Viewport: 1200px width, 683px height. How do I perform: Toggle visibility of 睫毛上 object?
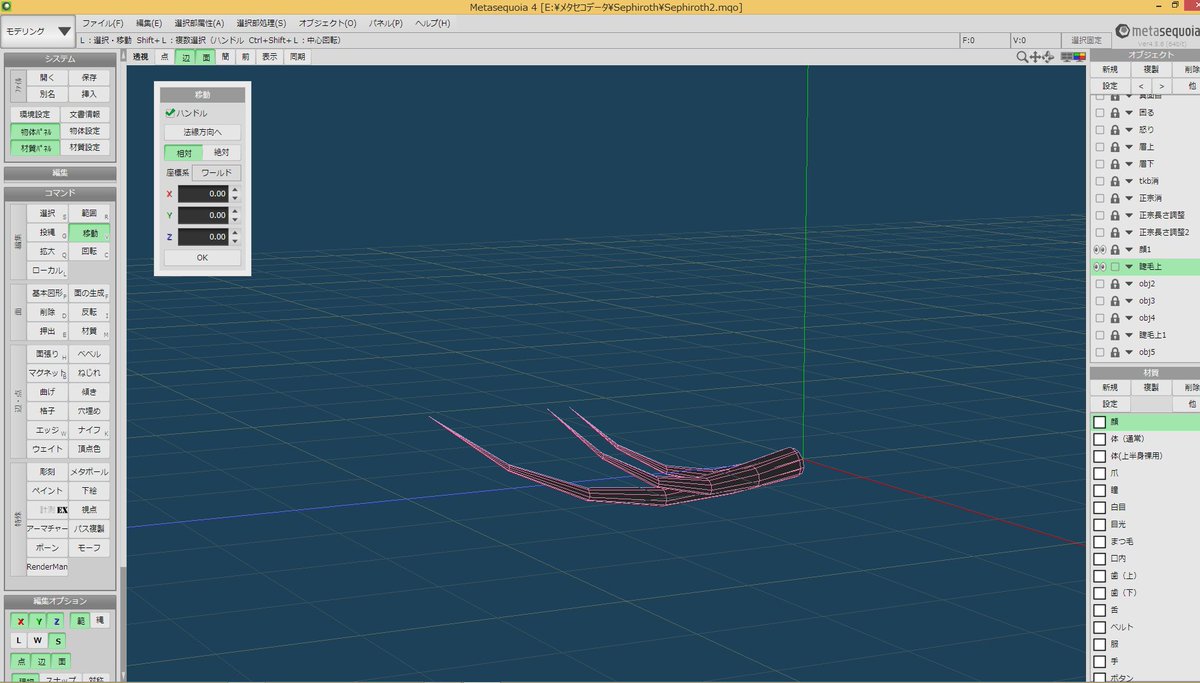point(1100,267)
